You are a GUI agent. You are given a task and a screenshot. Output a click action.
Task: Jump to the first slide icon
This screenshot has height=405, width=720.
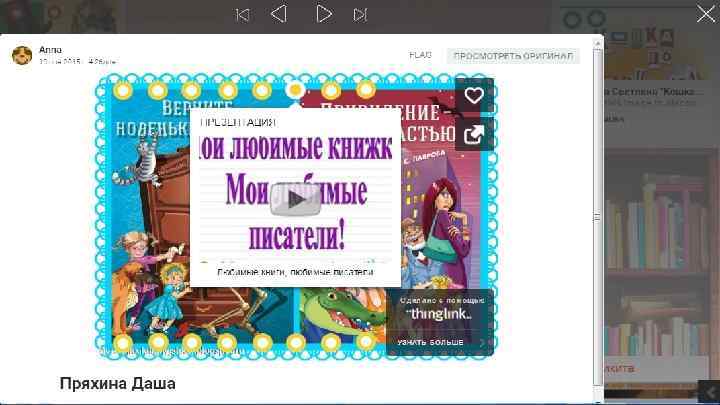[242, 15]
